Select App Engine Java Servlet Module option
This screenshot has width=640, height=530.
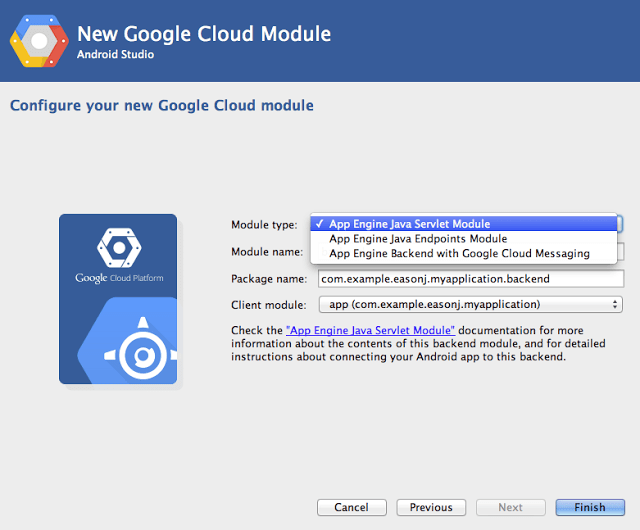pyautogui.click(x=464, y=224)
